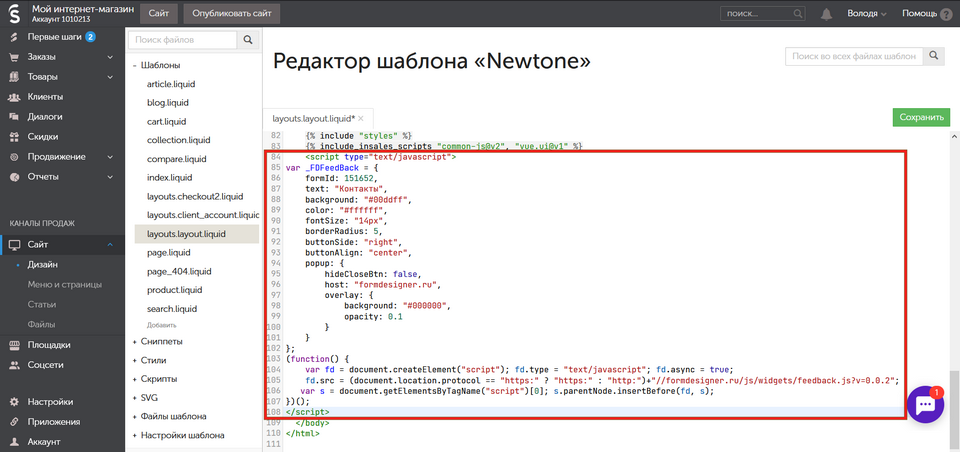
Task: Click the Помощь question mark icon
Action: pos(946,14)
